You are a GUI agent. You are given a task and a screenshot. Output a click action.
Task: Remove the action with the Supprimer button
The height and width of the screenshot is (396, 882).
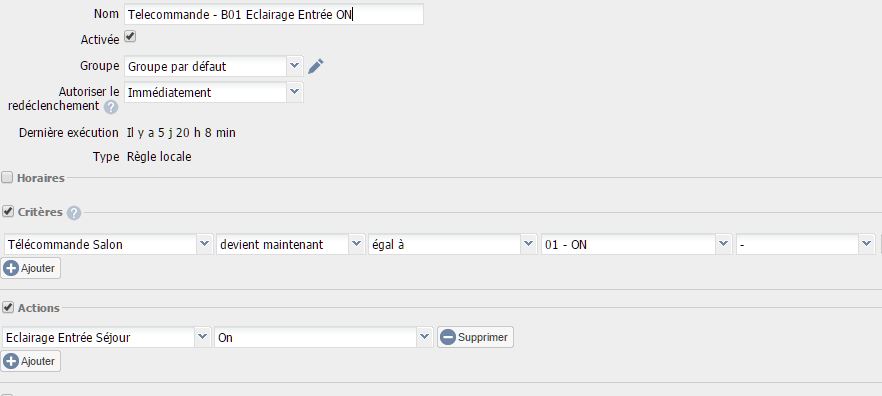[x=475, y=337]
